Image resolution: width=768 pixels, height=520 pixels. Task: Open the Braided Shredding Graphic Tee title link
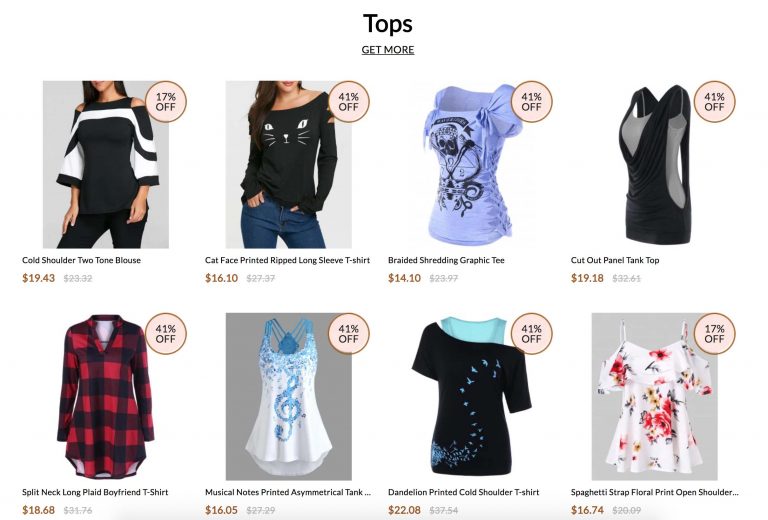pos(446,260)
